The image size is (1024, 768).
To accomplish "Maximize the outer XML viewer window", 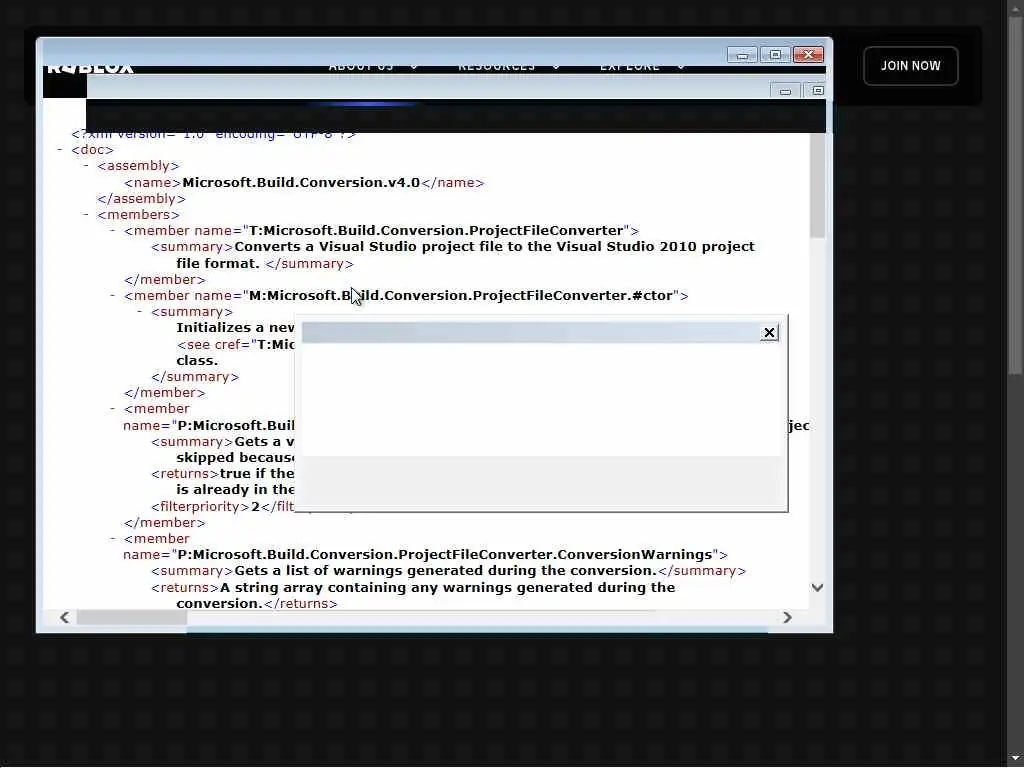I will coord(775,55).
